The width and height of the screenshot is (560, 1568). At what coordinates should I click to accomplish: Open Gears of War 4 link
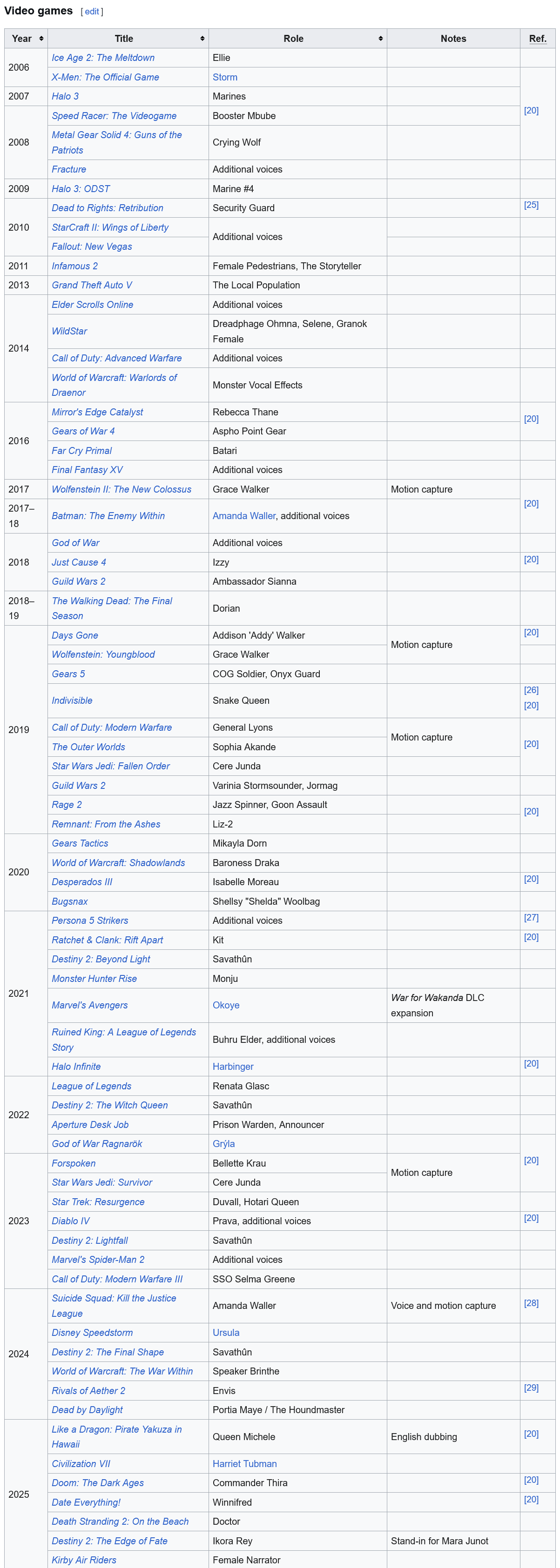pos(83,431)
